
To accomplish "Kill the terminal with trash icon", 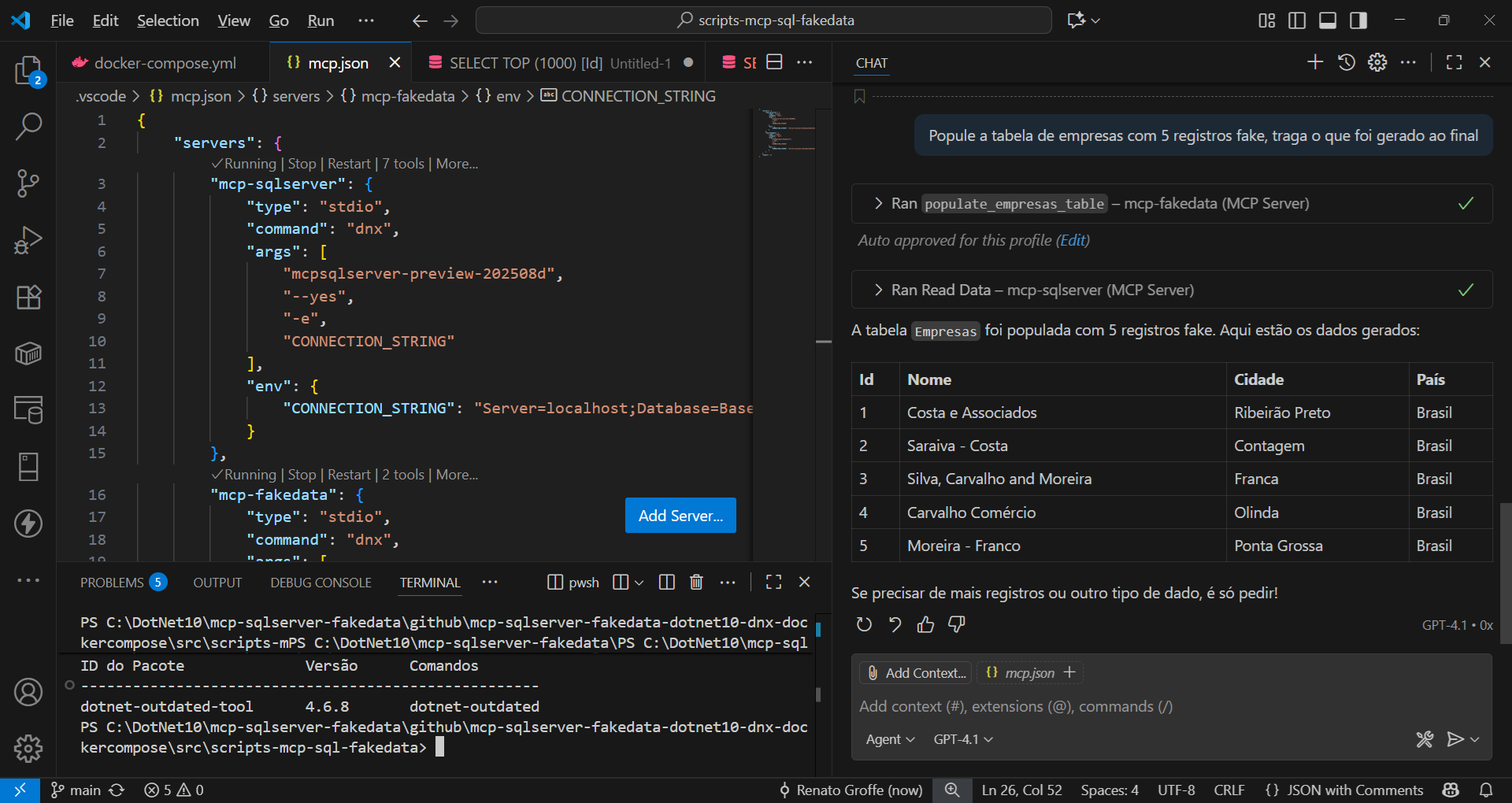I will [696, 582].
